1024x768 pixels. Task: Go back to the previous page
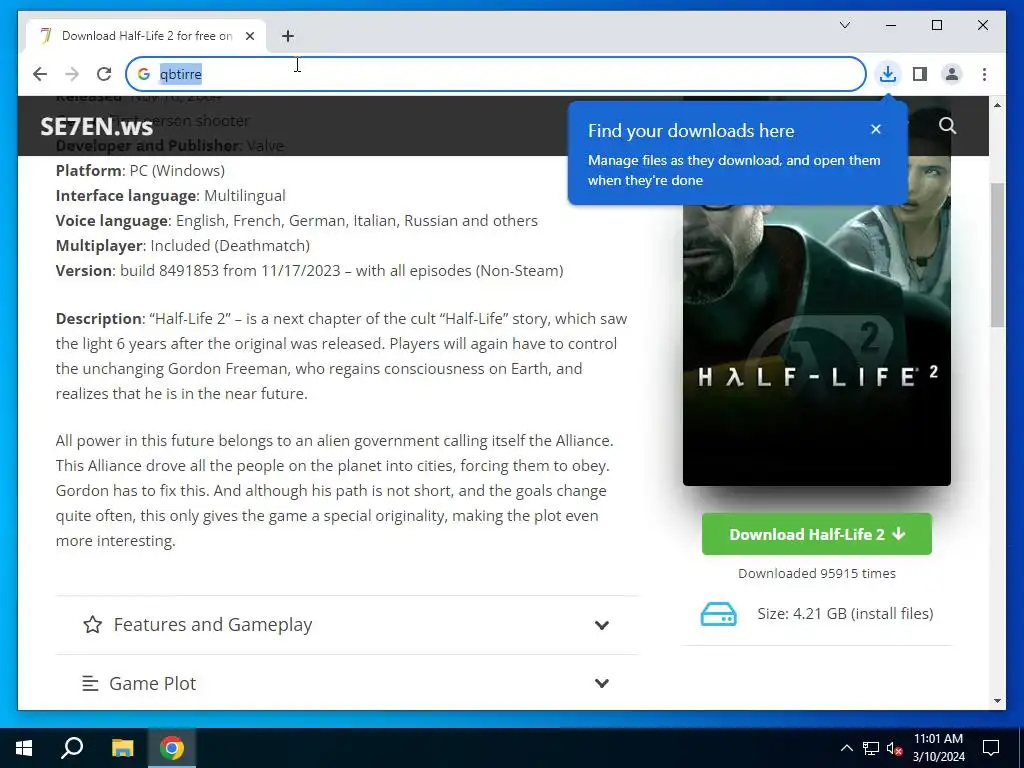tap(40, 74)
